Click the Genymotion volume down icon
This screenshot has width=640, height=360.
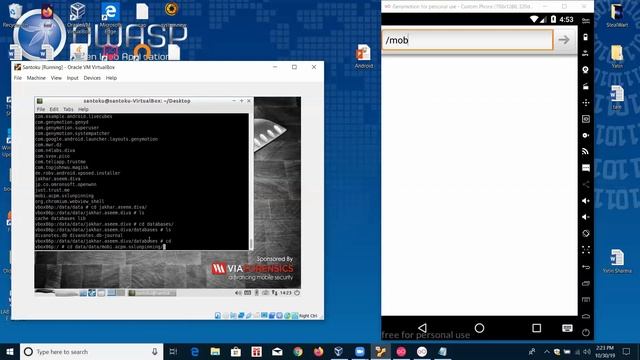(x=586, y=217)
